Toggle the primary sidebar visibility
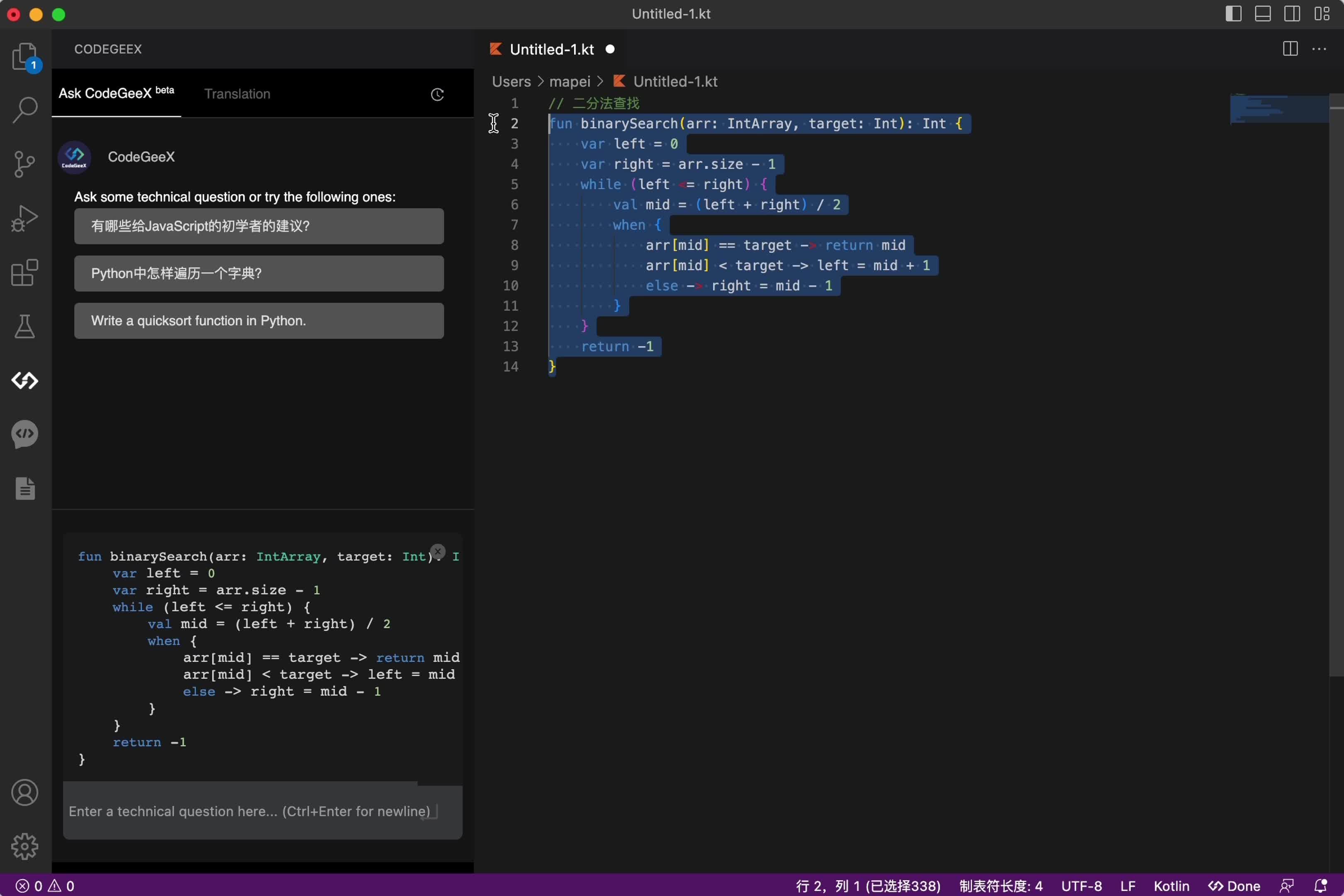 [1233, 14]
